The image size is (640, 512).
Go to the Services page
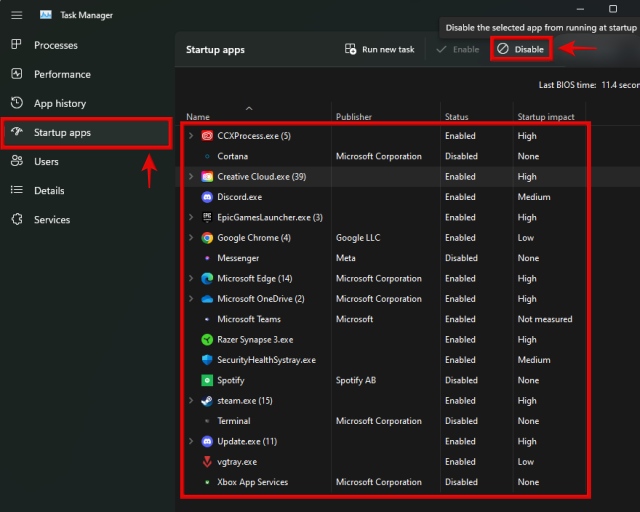pyautogui.click(x=52, y=219)
